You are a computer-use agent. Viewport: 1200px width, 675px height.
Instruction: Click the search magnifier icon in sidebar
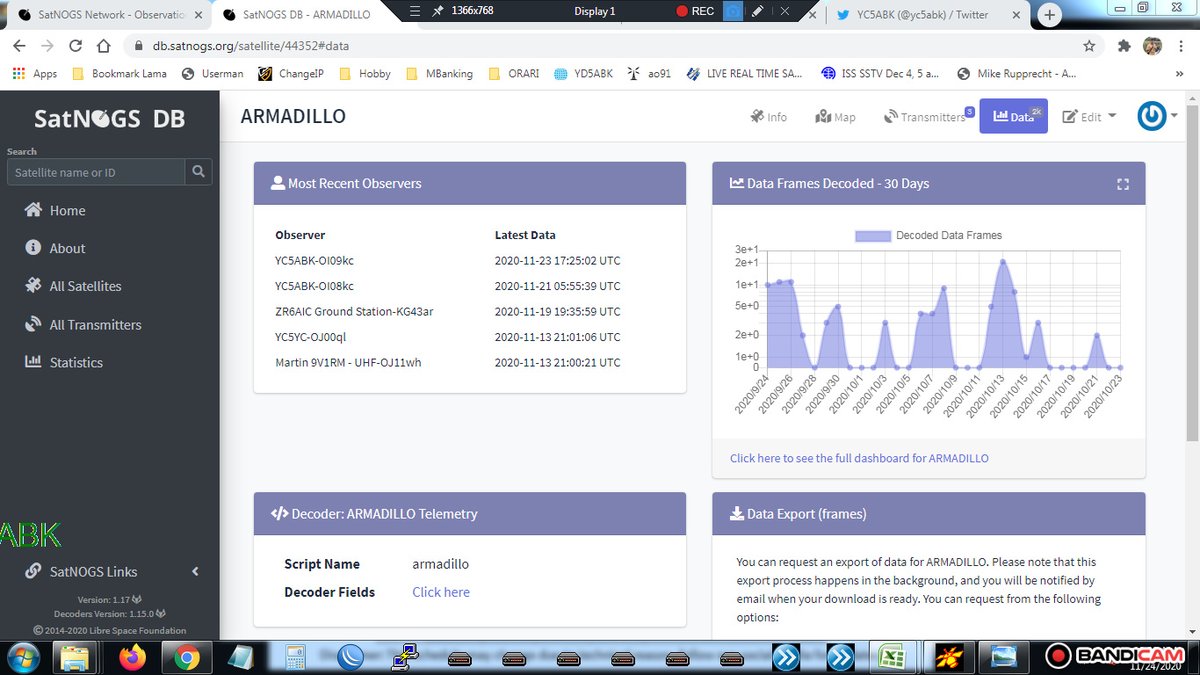click(199, 172)
